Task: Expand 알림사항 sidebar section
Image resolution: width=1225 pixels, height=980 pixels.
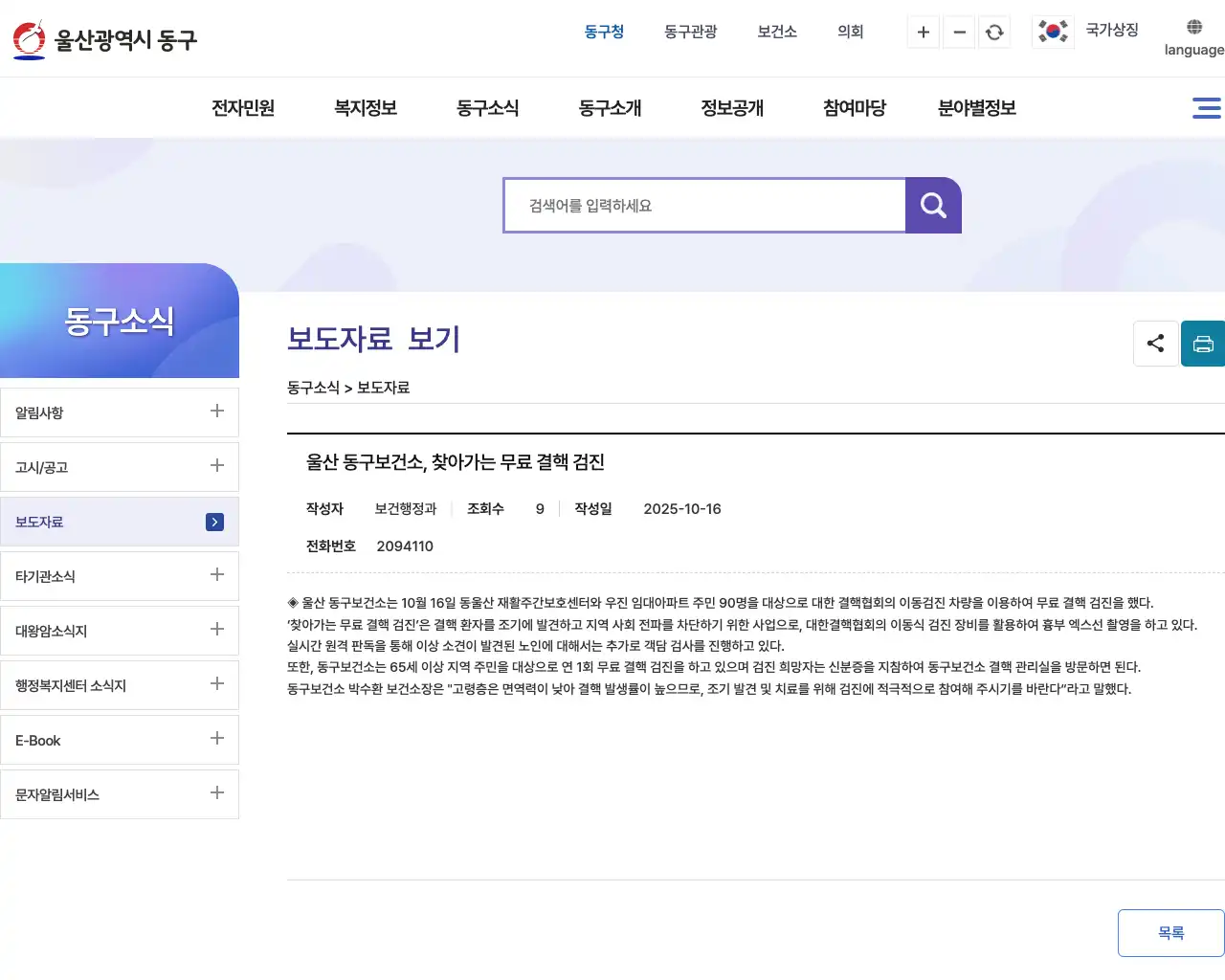Action: tap(217, 411)
